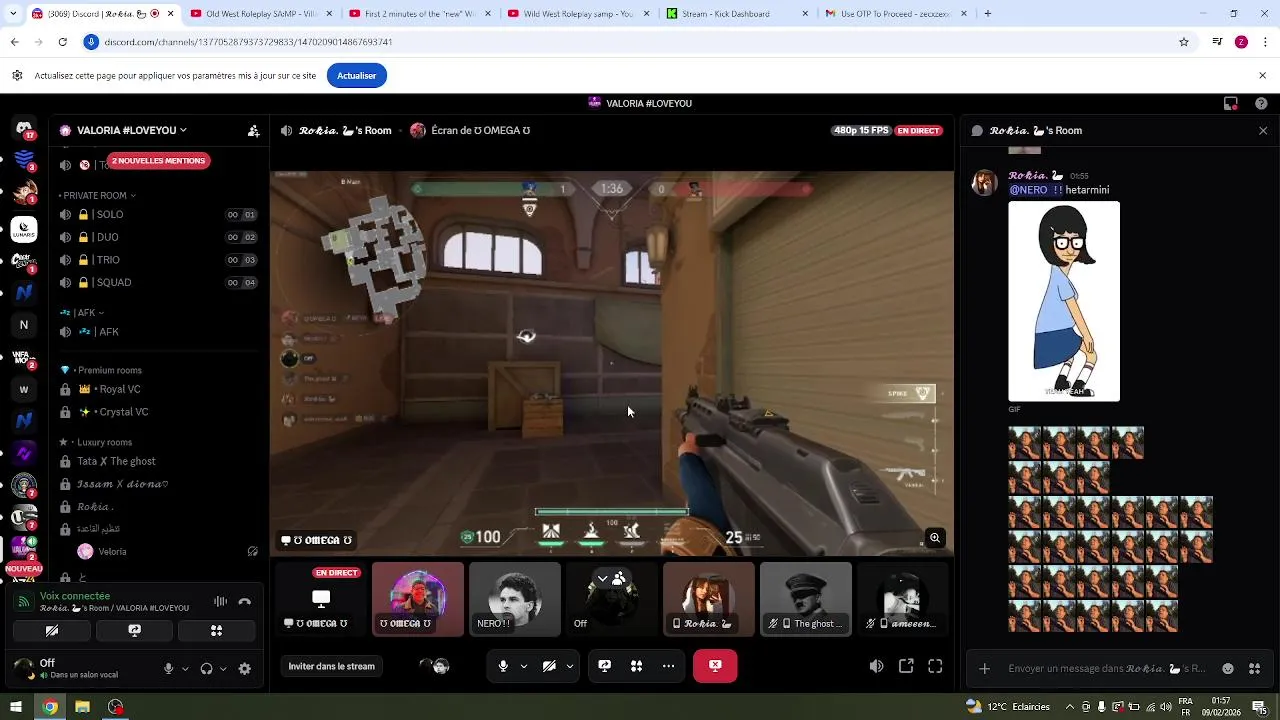Open microphone input options arrow in user panel
The image size is (1280, 720).
pyautogui.click(x=185, y=669)
